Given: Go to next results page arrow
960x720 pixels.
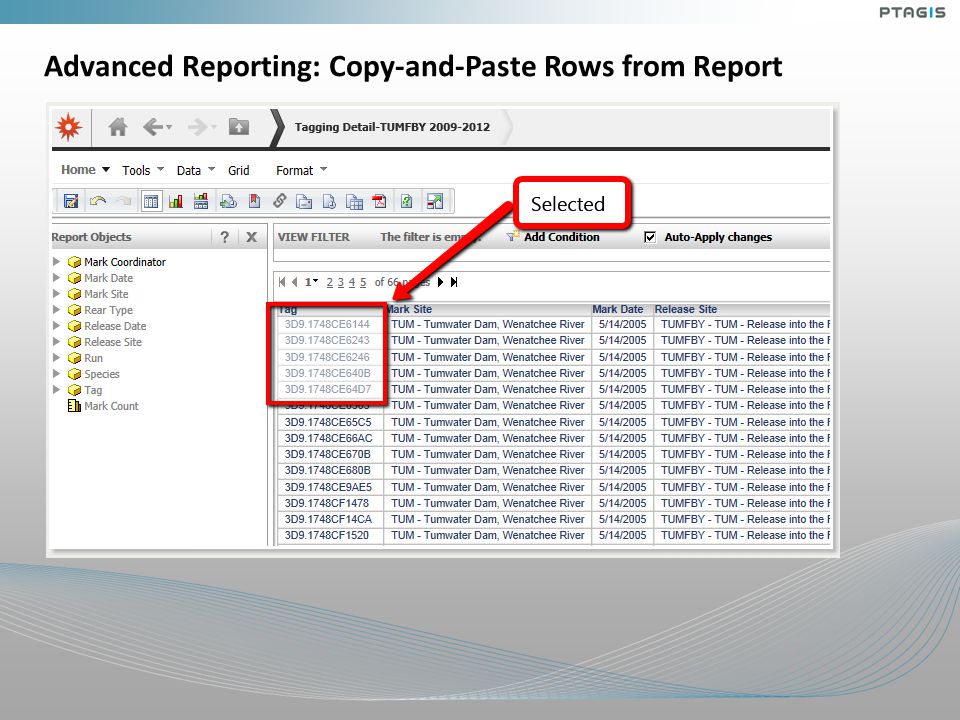Looking at the screenshot, I should 440,282.
